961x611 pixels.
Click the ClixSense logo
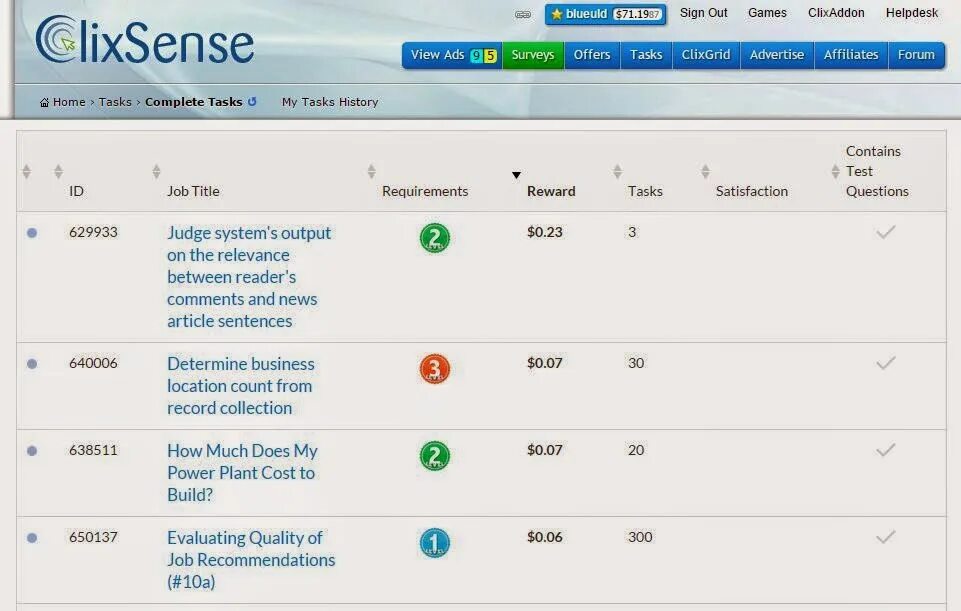(145, 40)
